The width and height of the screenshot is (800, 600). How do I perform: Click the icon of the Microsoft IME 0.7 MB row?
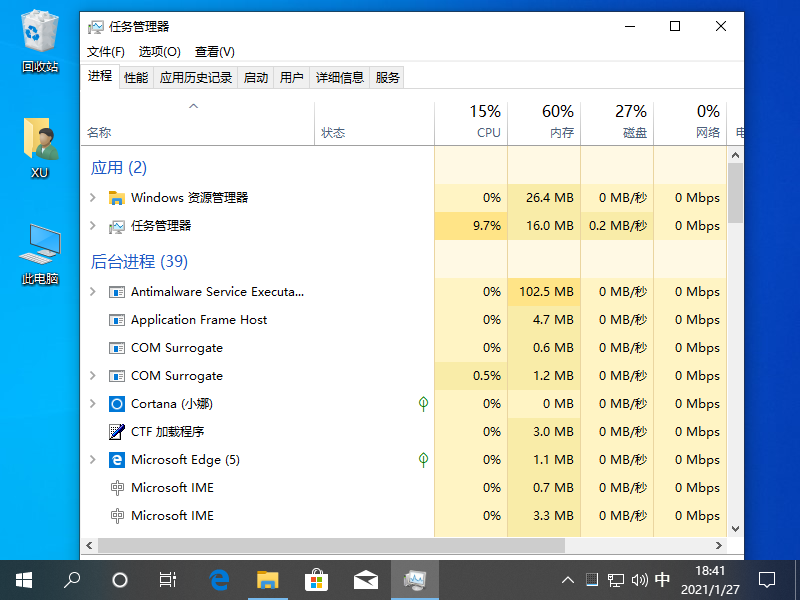(x=117, y=488)
